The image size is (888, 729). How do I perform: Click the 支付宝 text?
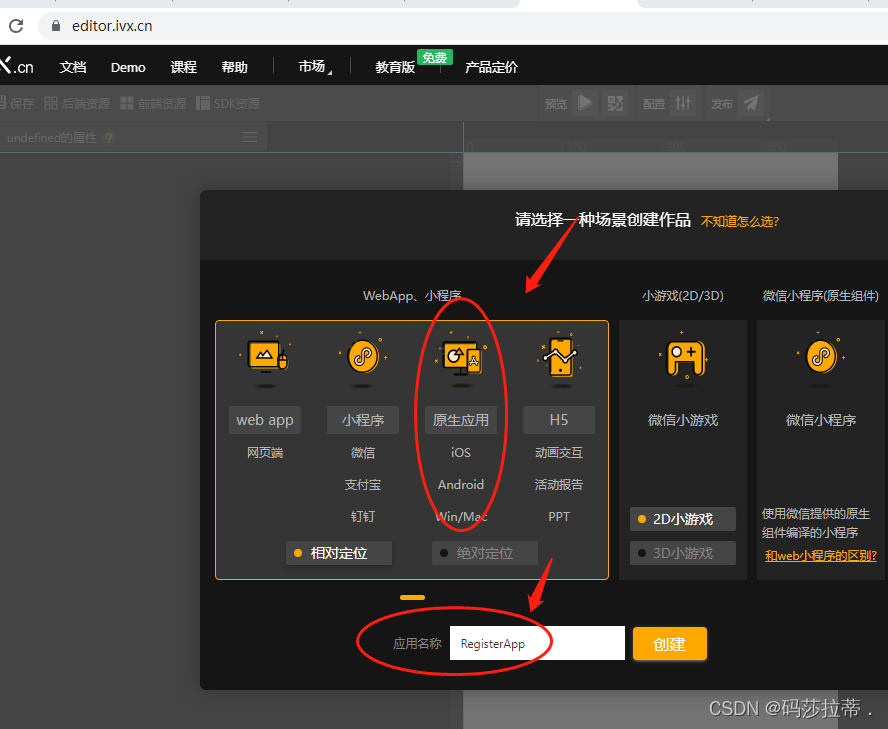362,485
